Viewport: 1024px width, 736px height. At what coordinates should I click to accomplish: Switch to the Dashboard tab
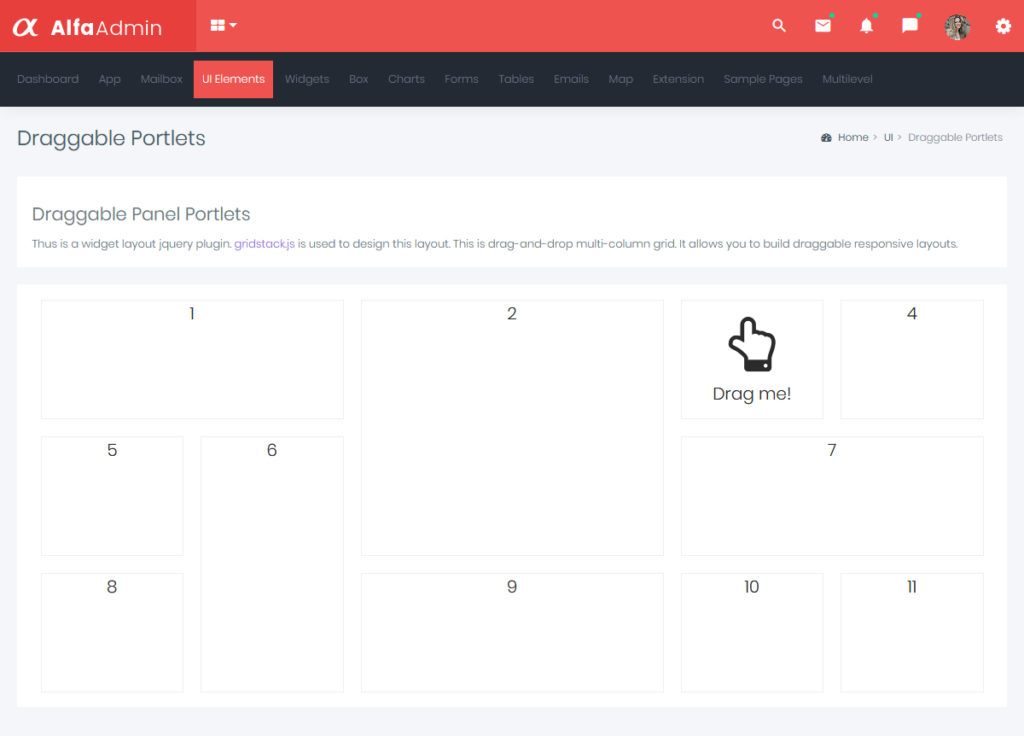coord(48,79)
